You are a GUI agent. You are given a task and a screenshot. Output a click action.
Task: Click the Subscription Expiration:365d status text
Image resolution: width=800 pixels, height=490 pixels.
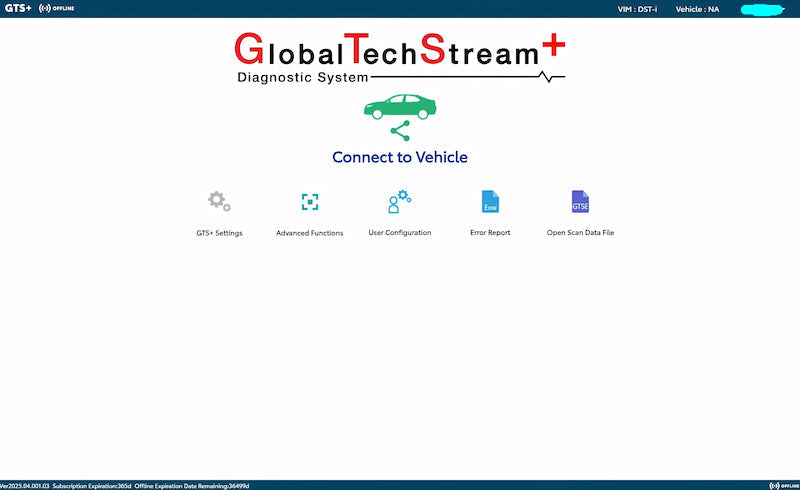[x=92, y=486]
